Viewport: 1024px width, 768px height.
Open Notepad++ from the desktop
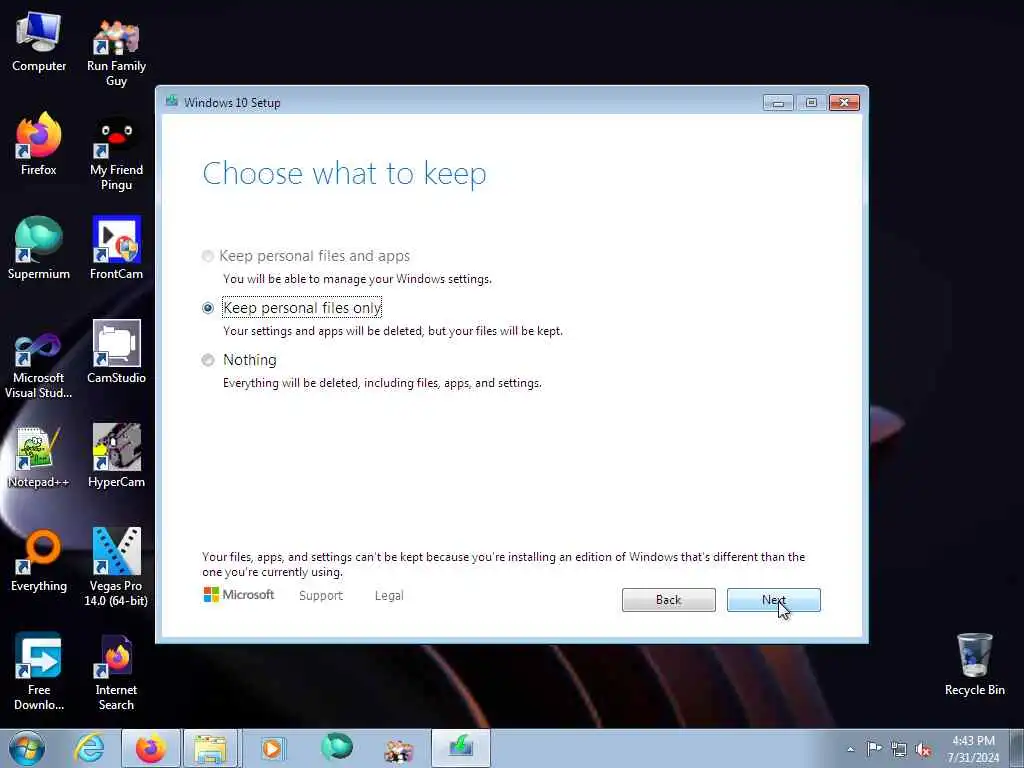(x=39, y=457)
